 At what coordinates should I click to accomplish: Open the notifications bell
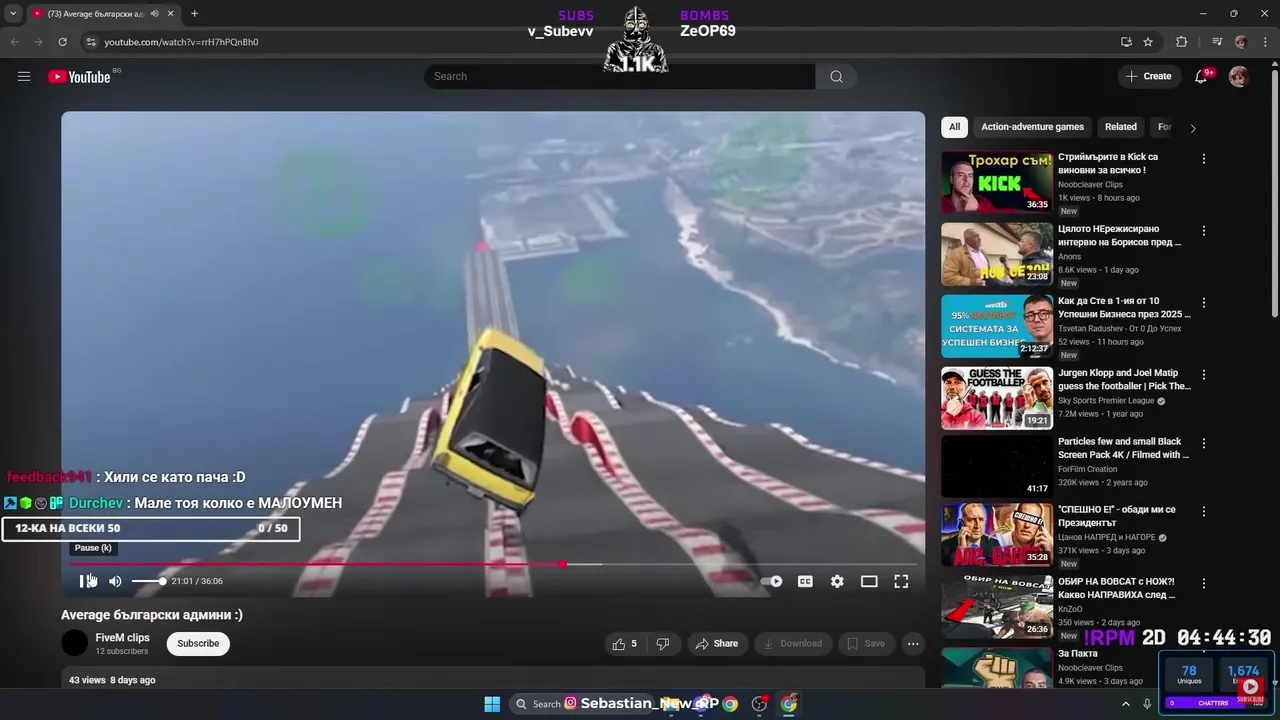[1202, 76]
